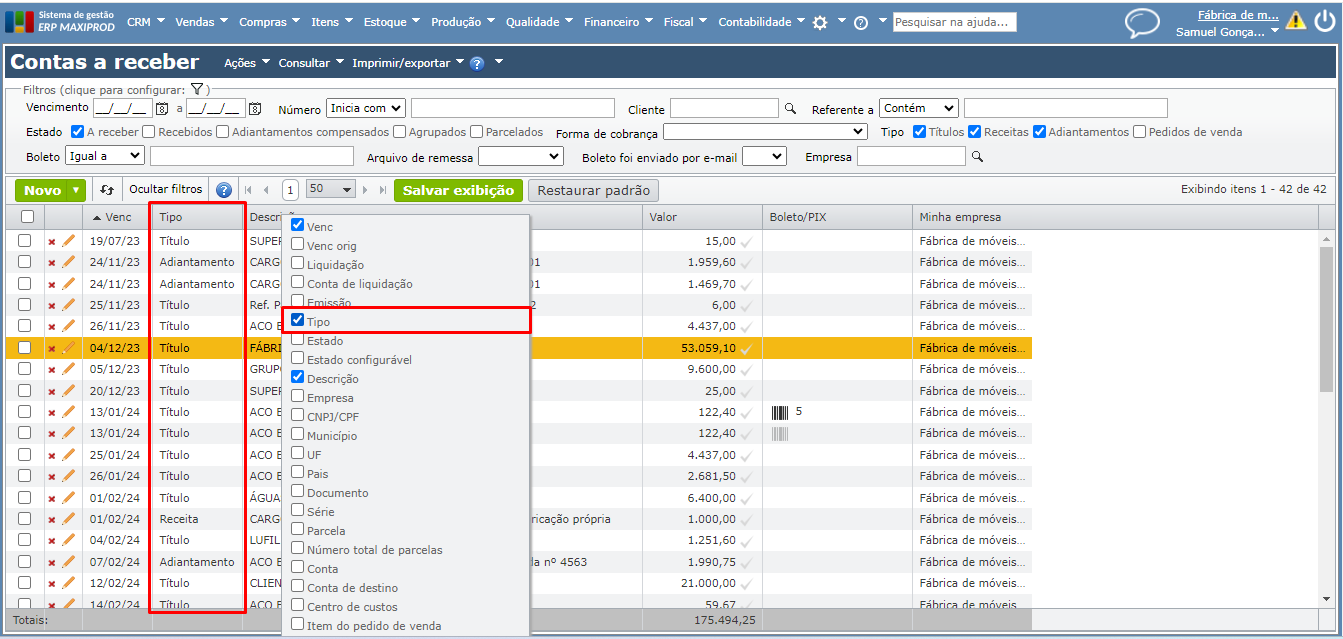The width and height of the screenshot is (1343, 639).
Task: Uncheck the Tipo column option
Action: click(298, 321)
